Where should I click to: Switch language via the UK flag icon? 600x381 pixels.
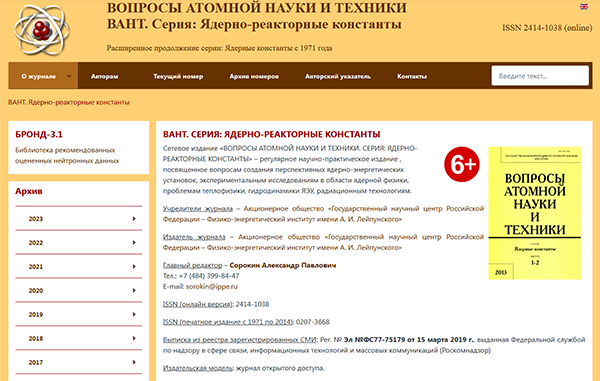[584, 7]
